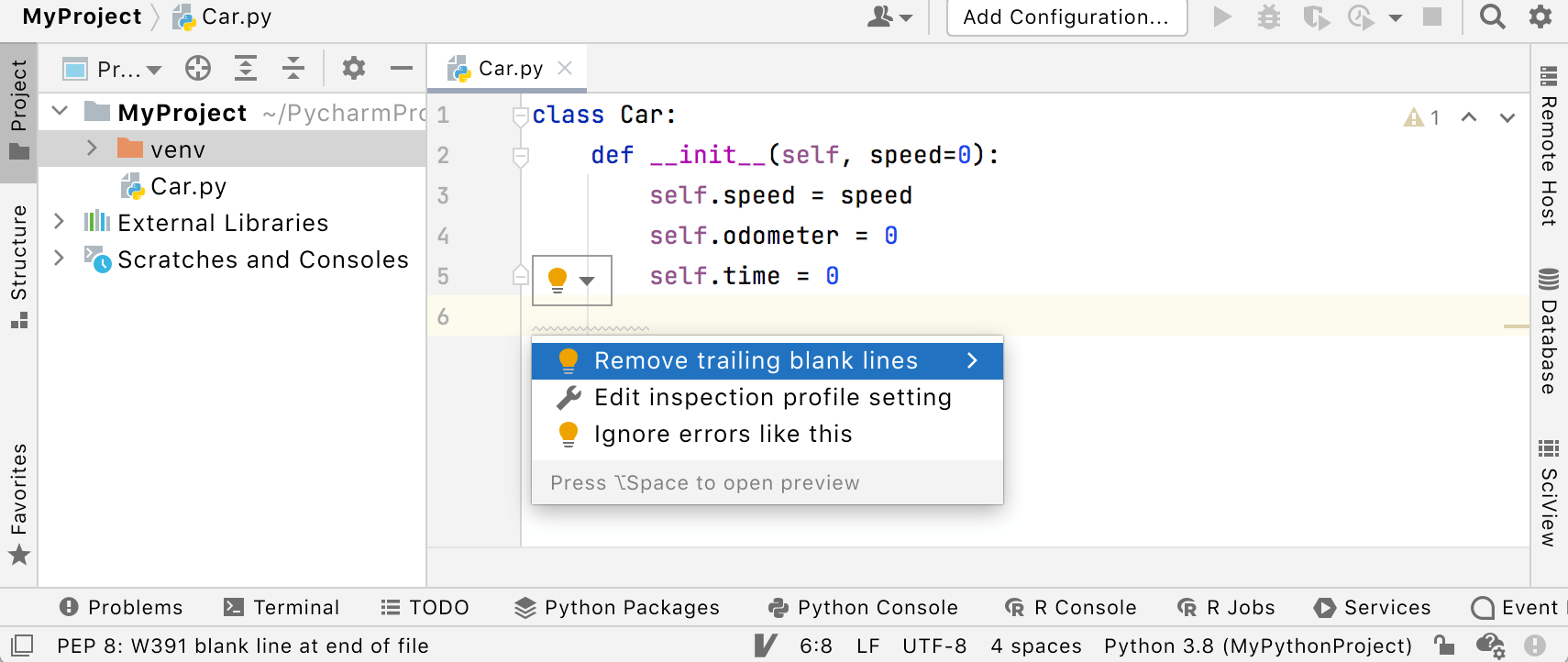Click the Collapse All icon in Project panel

293,69
